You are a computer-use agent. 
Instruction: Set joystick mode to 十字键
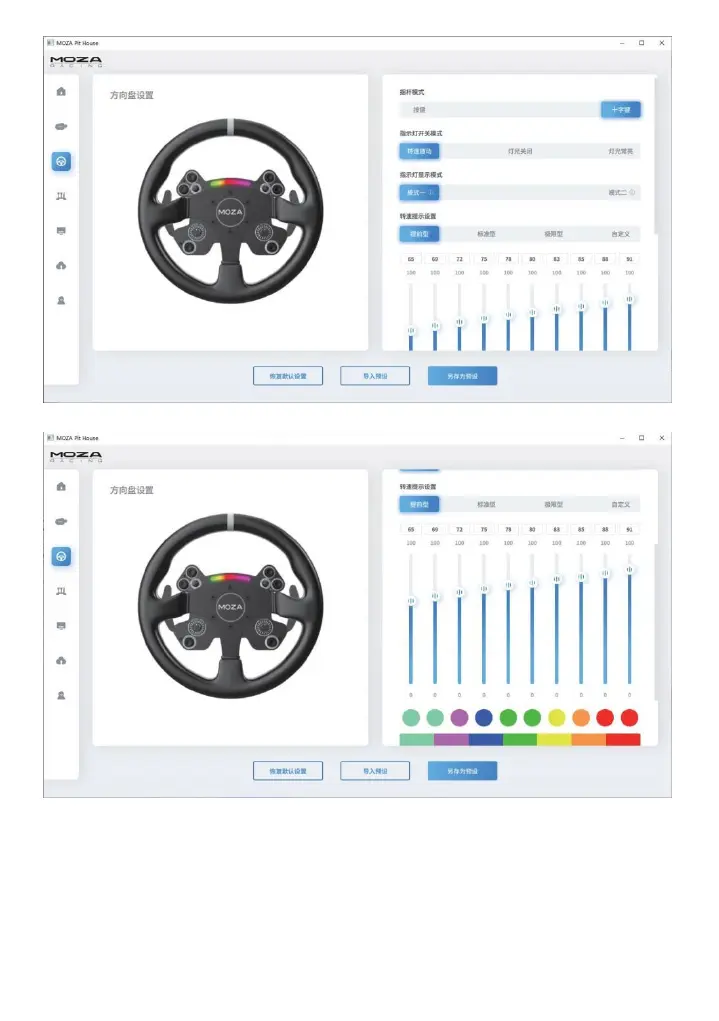click(621, 109)
